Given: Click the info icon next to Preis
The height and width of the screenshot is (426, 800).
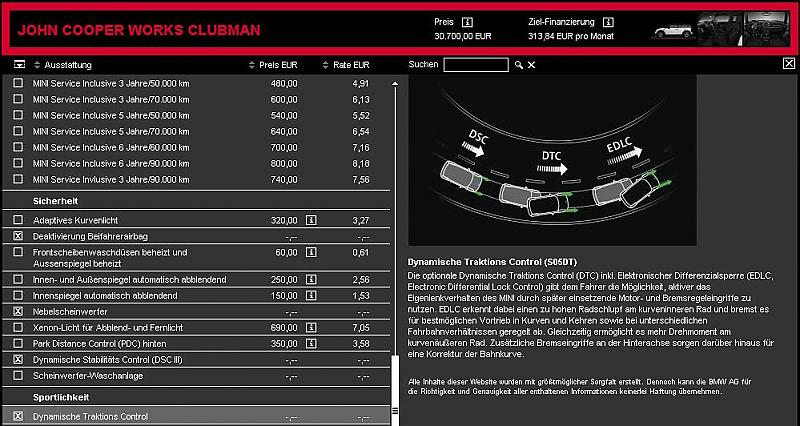Looking at the screenshot, I should point(468,20).
